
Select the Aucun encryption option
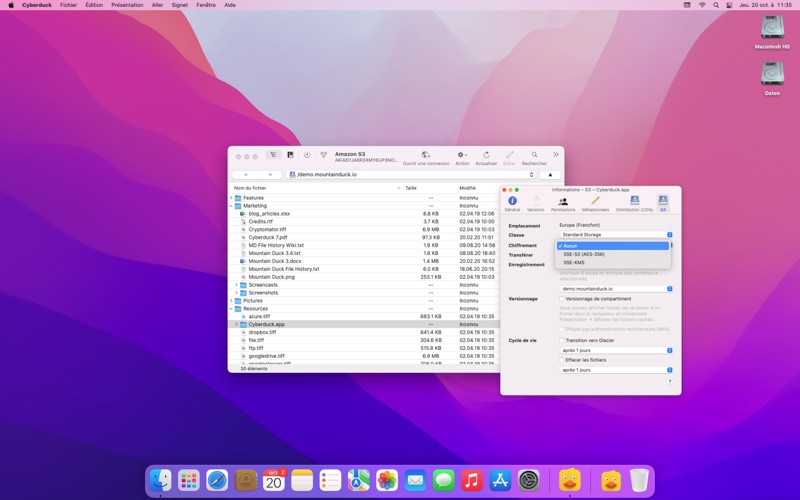point(613,246)
